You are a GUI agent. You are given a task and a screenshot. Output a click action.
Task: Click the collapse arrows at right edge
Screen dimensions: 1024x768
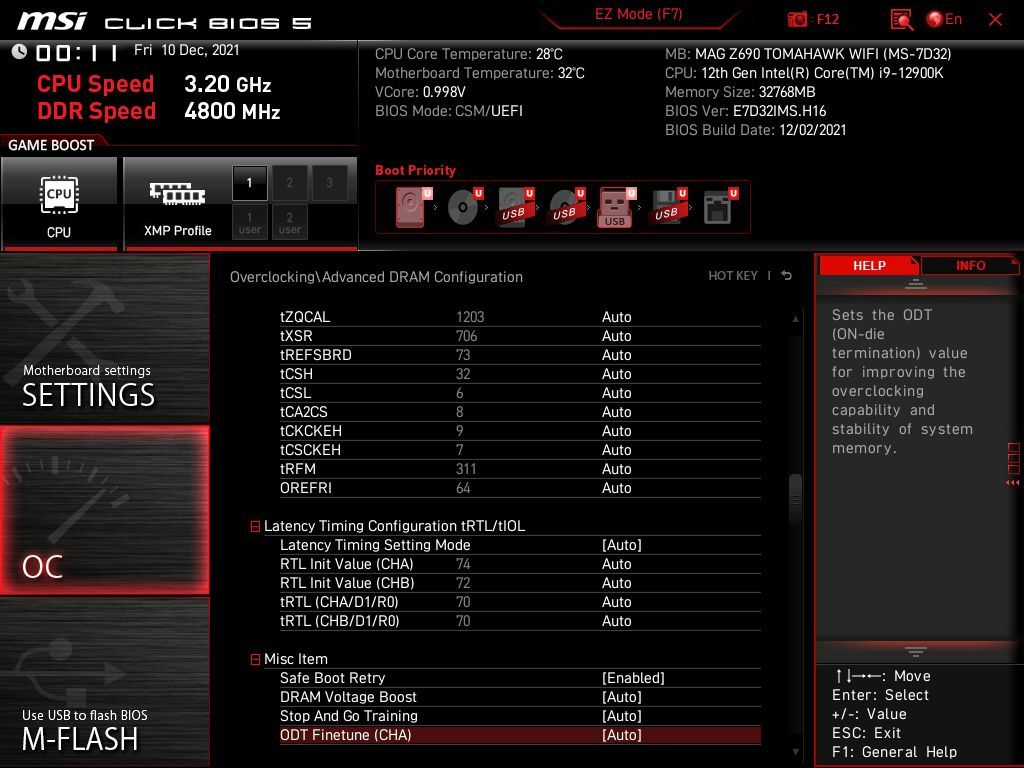[x=1013, y=483]
